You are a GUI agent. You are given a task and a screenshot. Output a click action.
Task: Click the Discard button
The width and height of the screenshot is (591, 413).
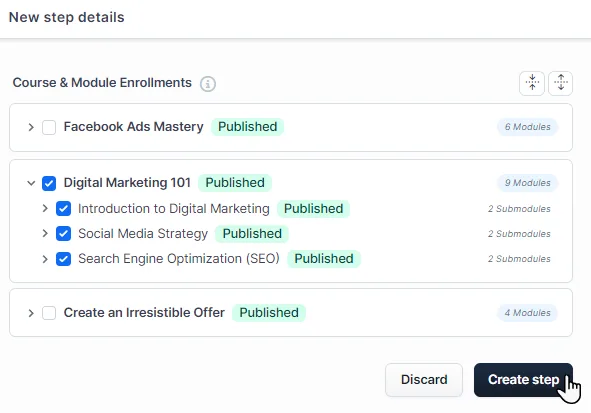(x=424, y=379)
